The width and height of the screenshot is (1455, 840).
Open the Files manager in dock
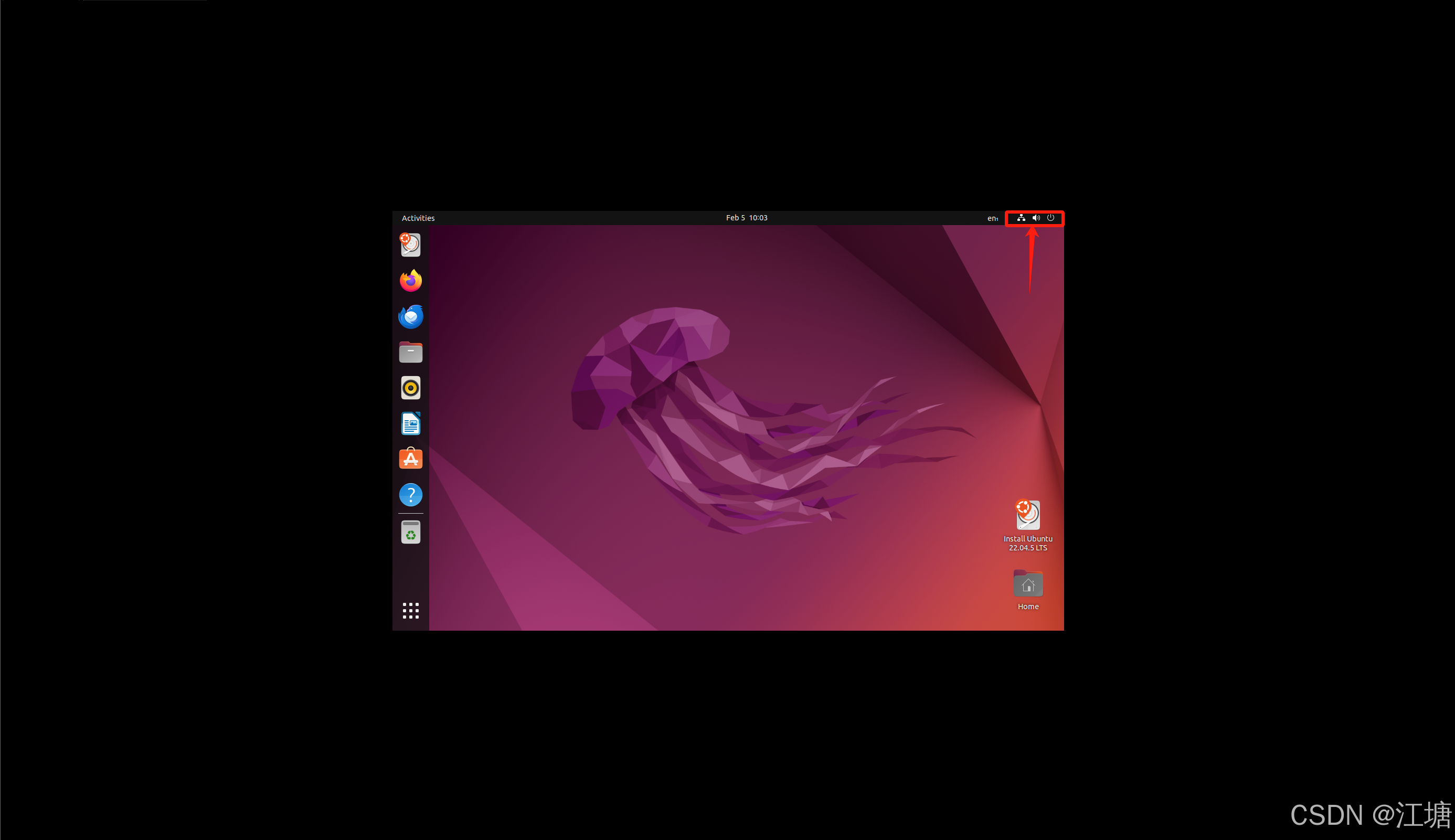tap(410, 353)
